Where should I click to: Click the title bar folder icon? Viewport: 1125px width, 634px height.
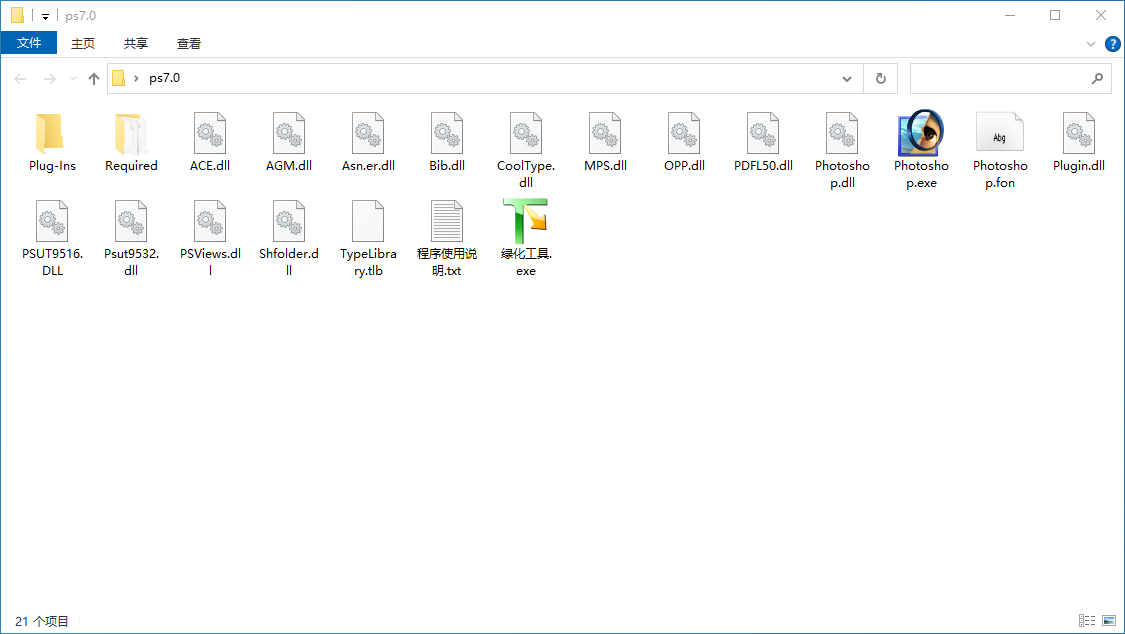coord(17,15)
